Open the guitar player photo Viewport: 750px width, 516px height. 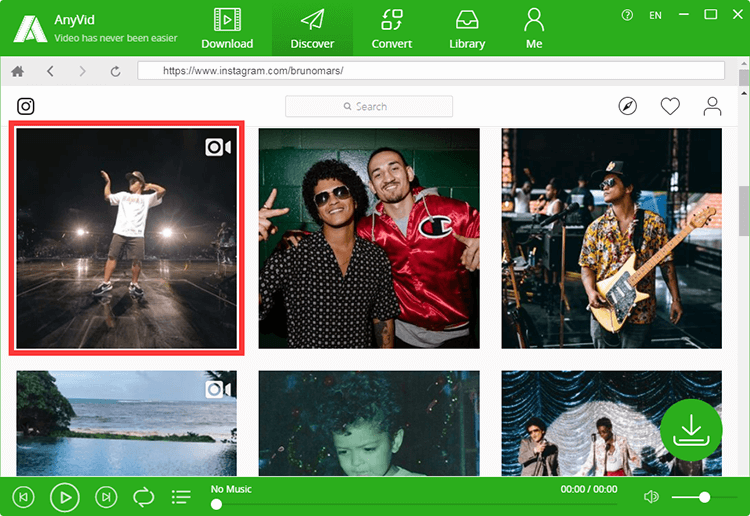coord(611,238)
